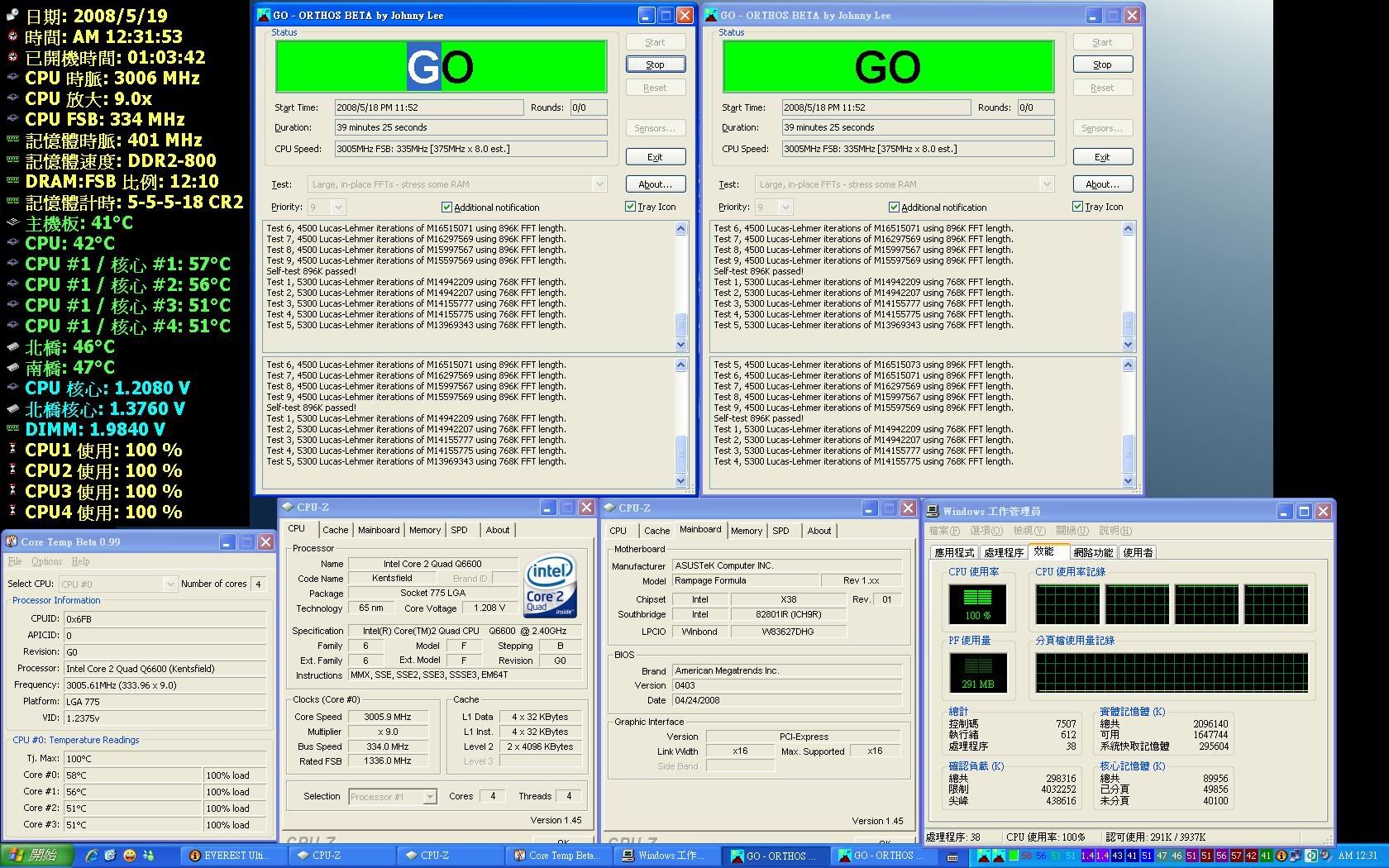Open Internet Explorer from quick launch
This screenshot has height=868, width=1389.
[91, 856]
